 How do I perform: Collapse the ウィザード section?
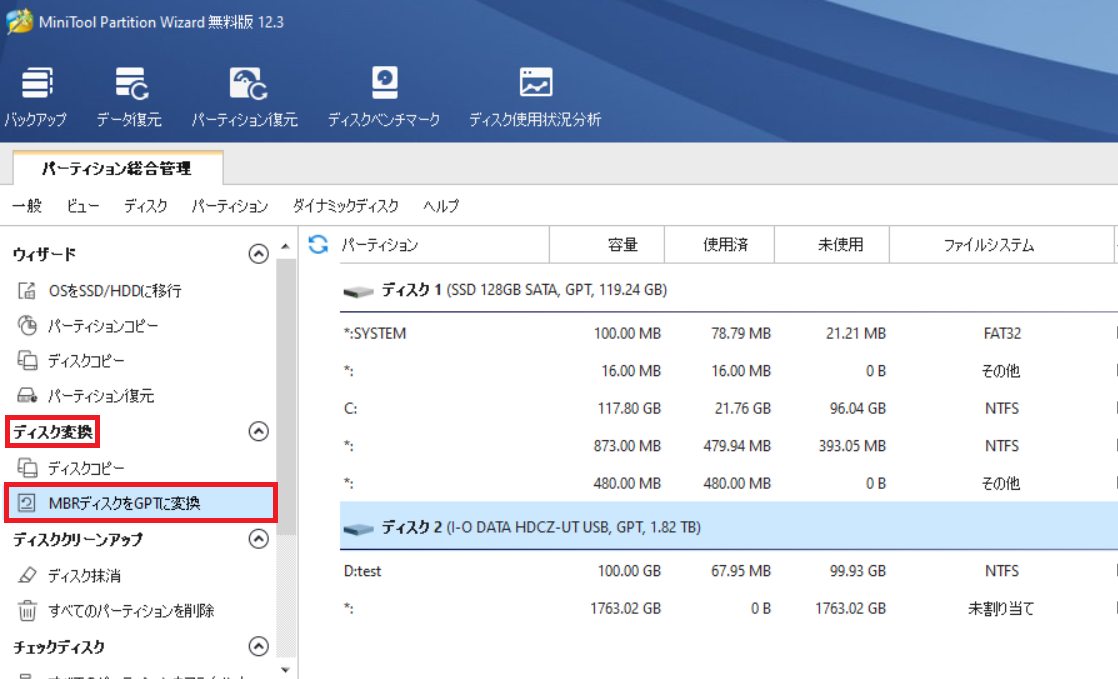tap(258, 253)
